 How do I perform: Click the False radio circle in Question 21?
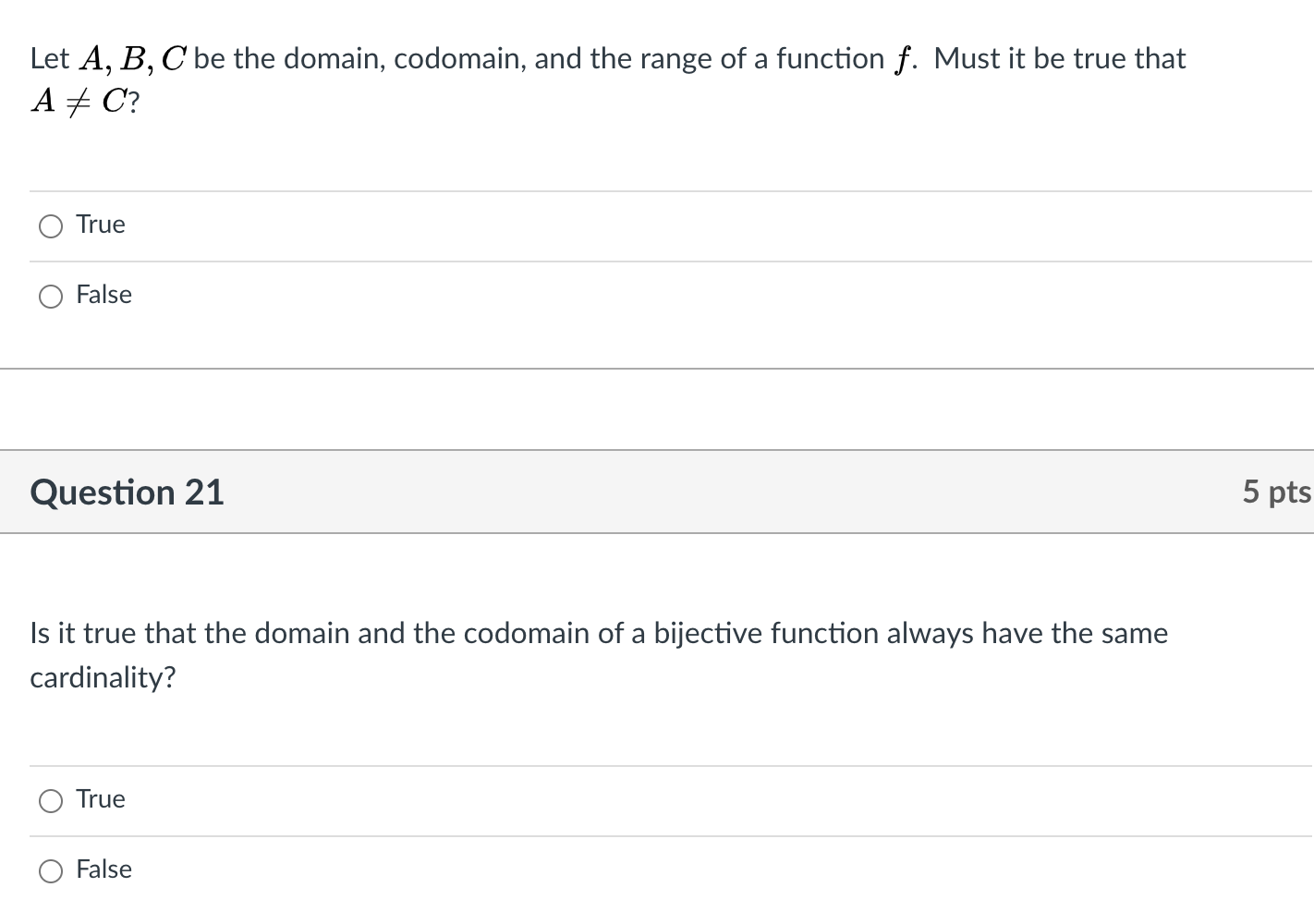pos(51,869)
